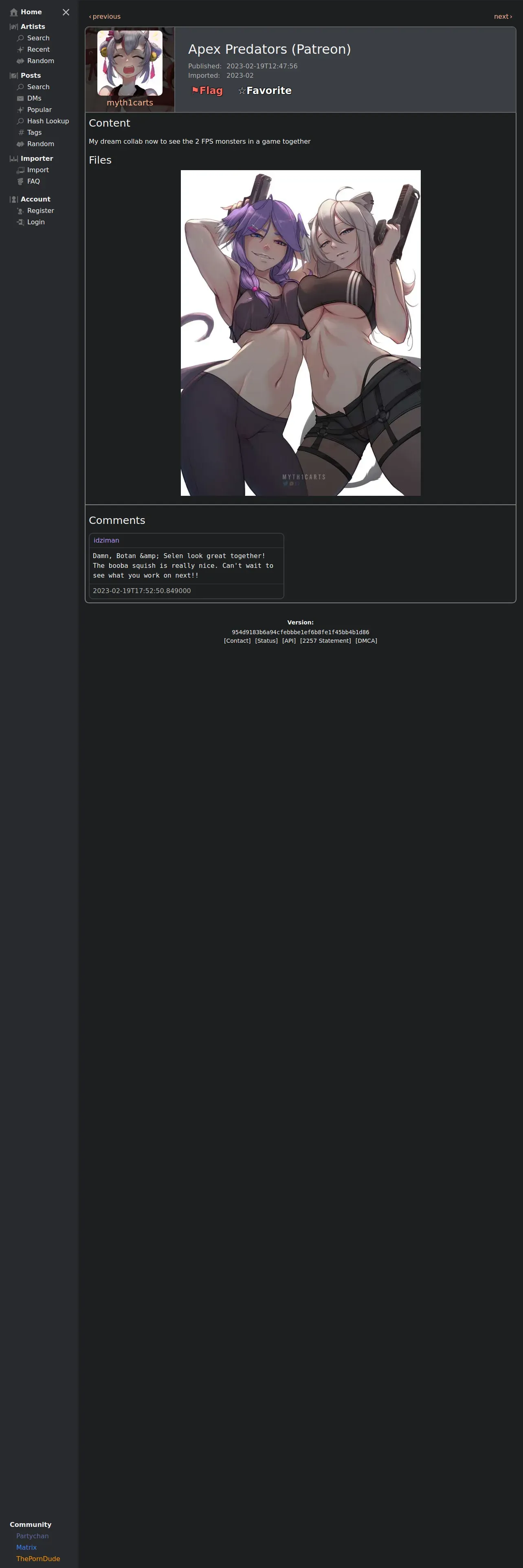This screenshot has width=523, height=1568.
Task: Open the Tags page
Action: click(34, 133)
